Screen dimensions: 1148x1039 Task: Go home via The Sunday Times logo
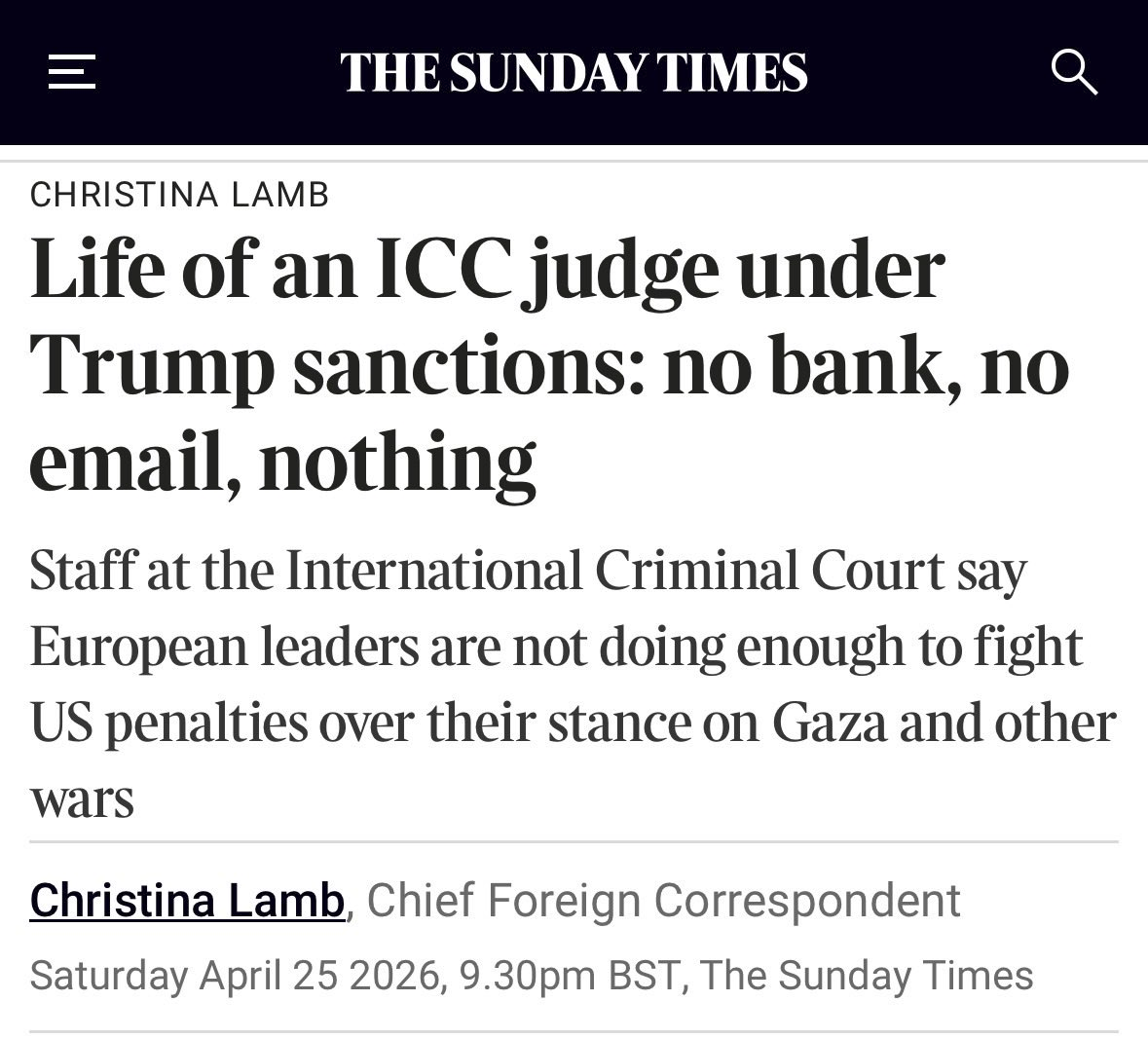coord(574,73)
